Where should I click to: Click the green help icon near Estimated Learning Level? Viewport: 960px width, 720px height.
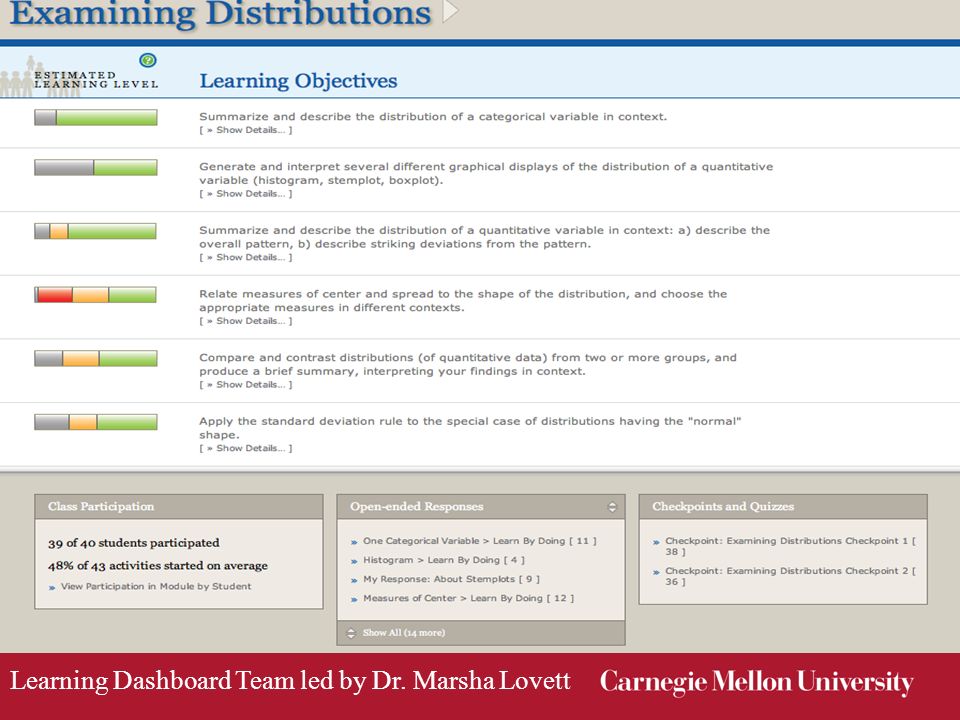[148, 60]
